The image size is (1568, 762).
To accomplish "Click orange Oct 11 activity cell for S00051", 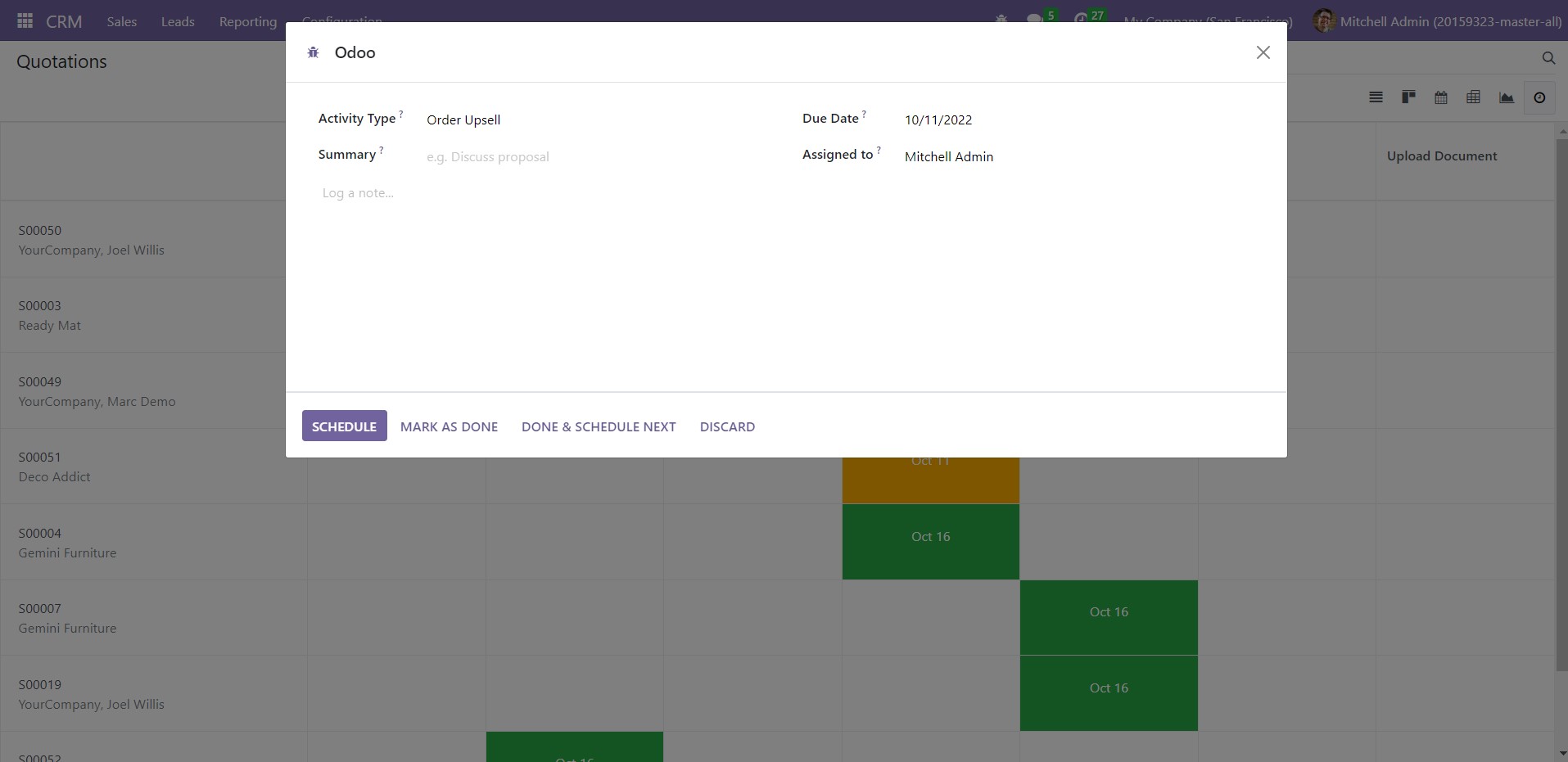I will coord(931,480).
